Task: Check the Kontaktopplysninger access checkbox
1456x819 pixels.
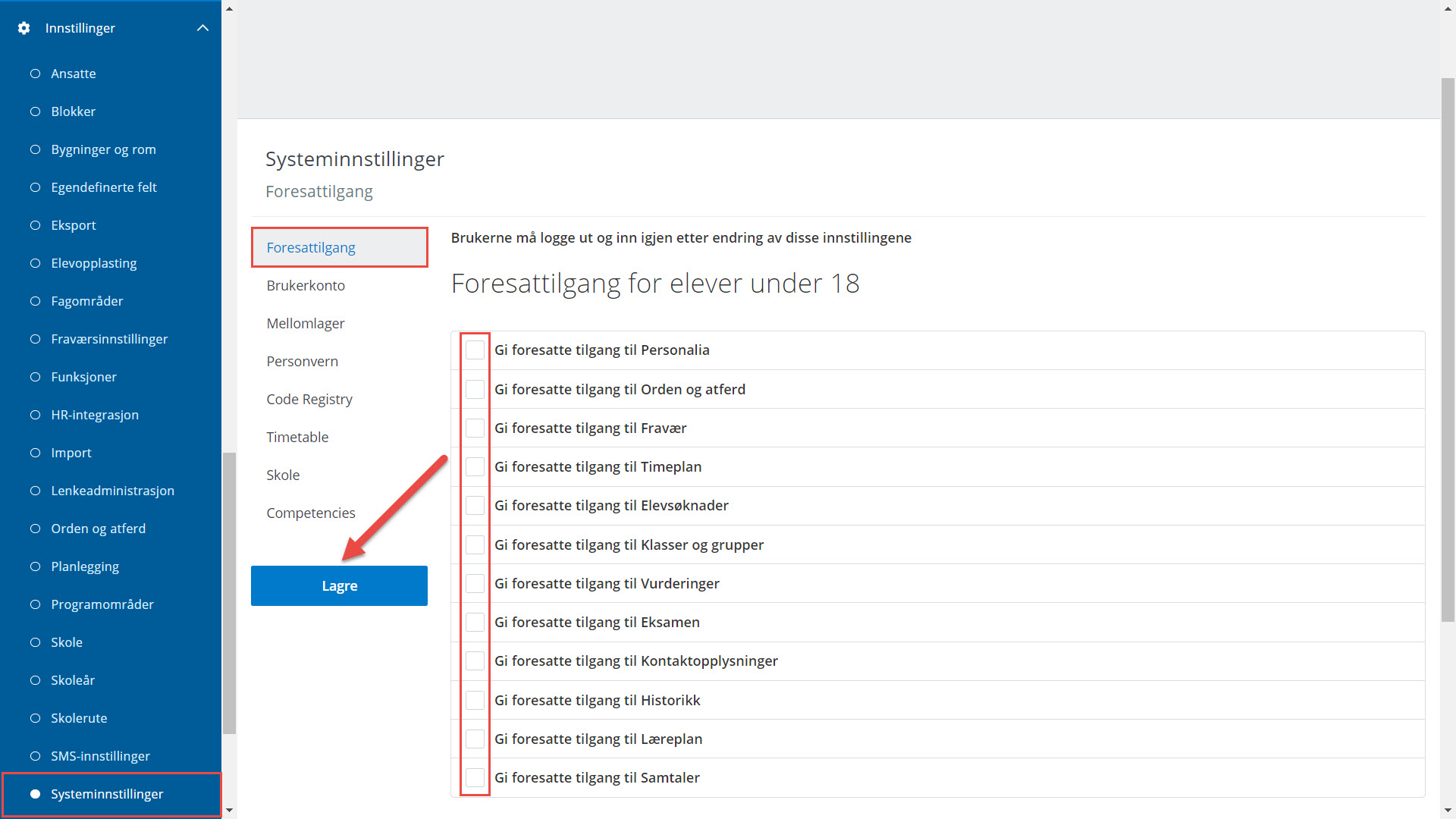Action: [475, 661]
